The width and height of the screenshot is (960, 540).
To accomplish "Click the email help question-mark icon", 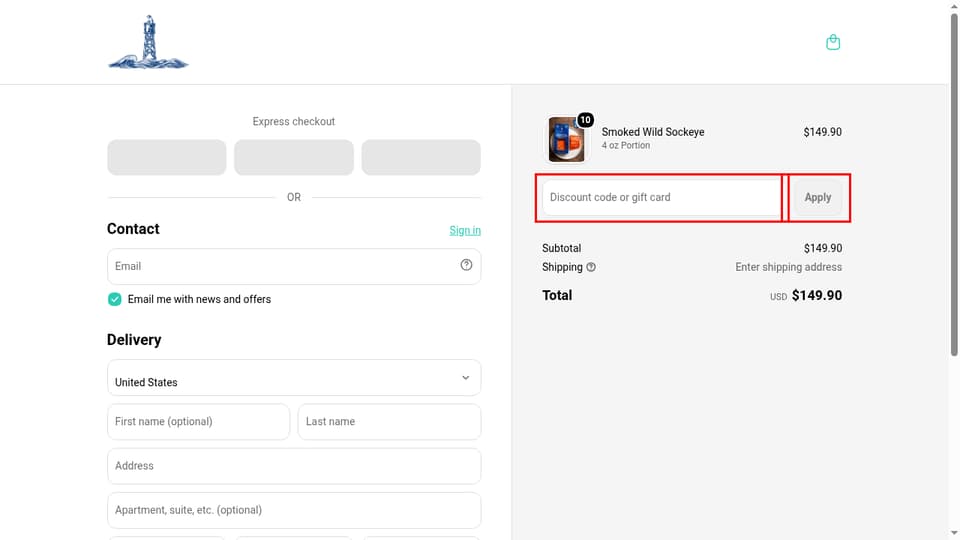I will click(466, 264).
